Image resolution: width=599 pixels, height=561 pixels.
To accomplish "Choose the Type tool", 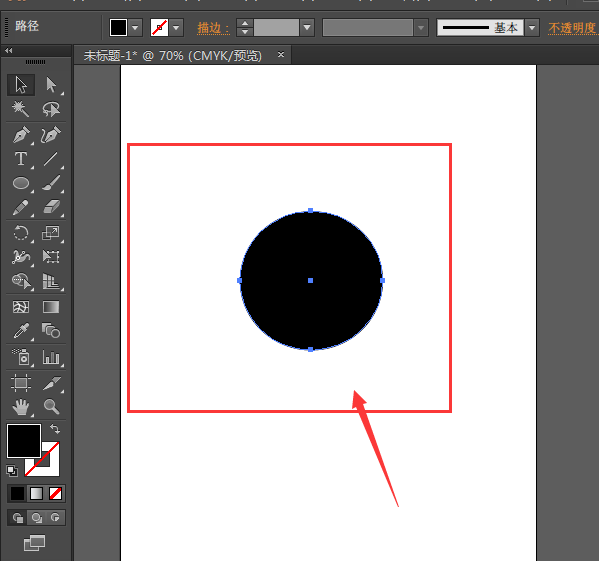I will point(21,159).
